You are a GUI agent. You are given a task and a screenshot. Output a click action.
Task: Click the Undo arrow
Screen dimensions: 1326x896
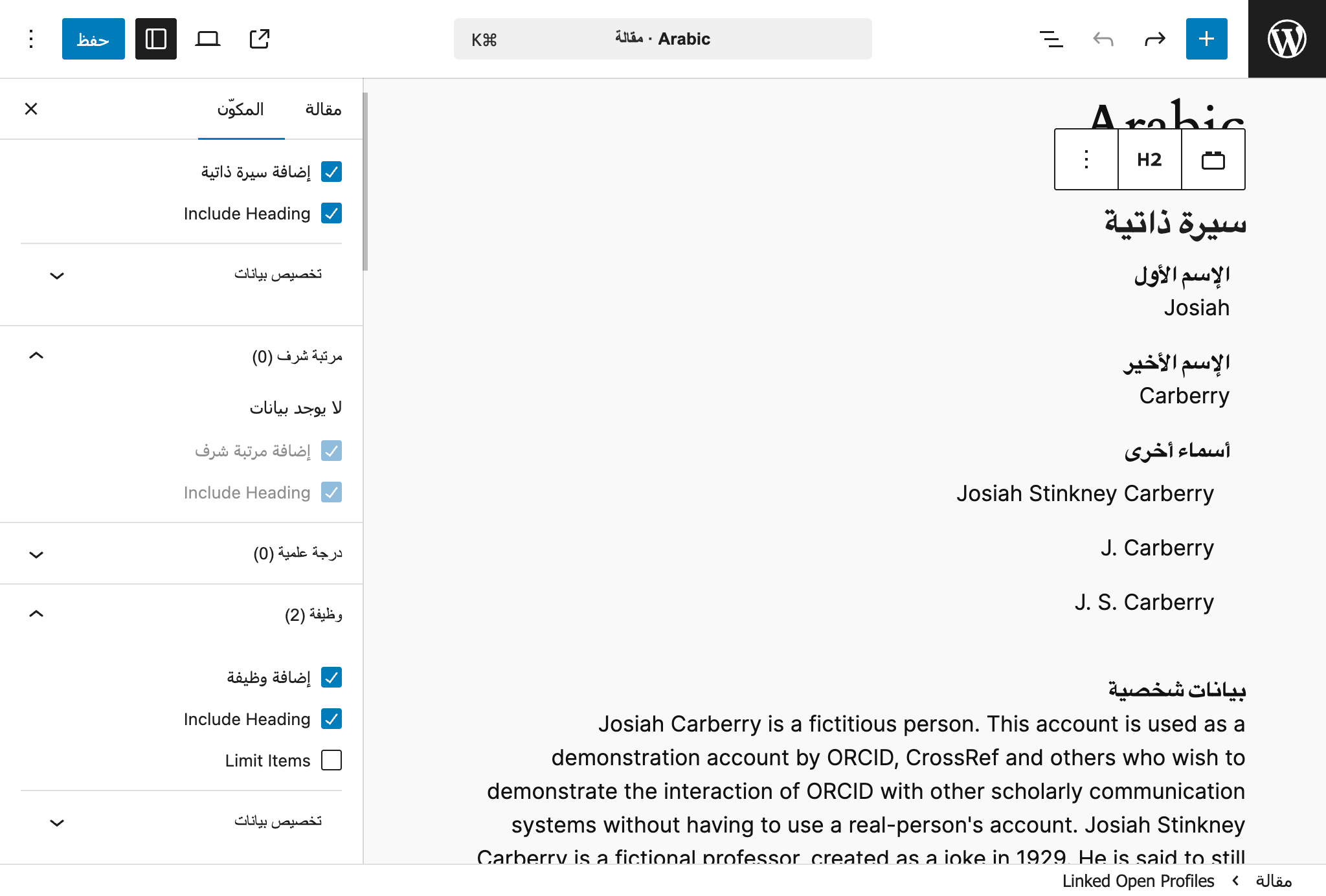[x=1103, y=39]
